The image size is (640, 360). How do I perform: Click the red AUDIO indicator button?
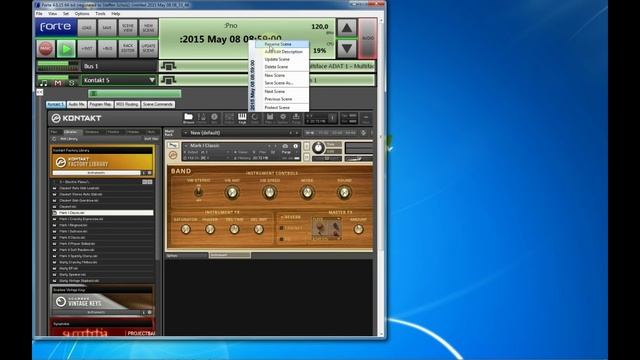tap(368, 38)
